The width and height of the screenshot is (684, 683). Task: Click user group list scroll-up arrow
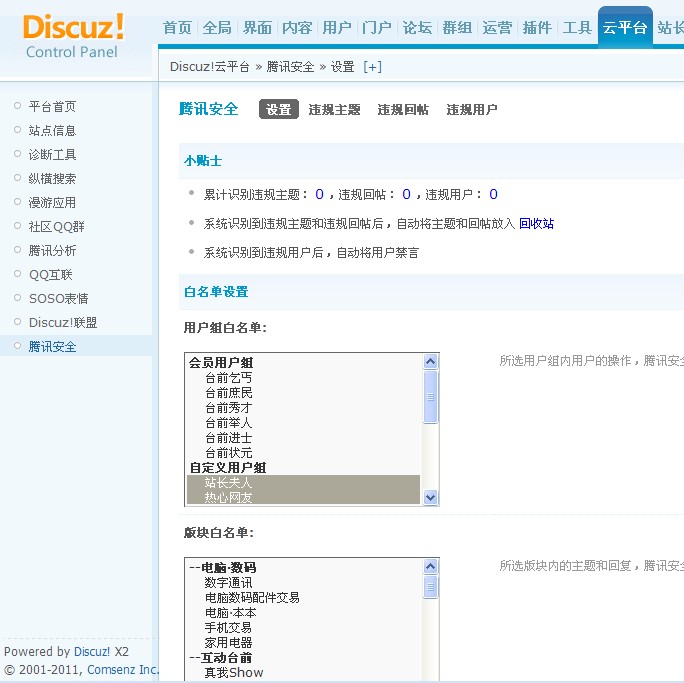431,362
